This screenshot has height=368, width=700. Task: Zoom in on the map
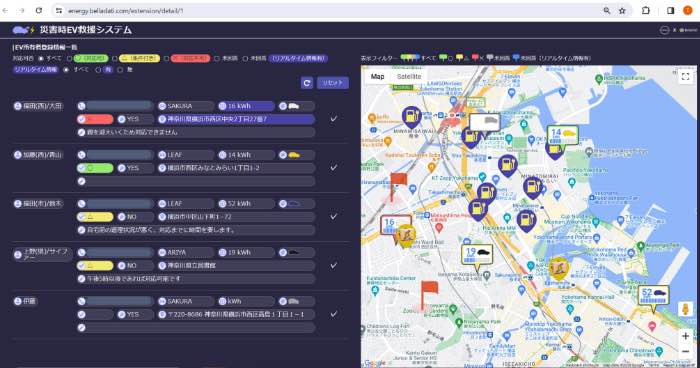point(685,336)
